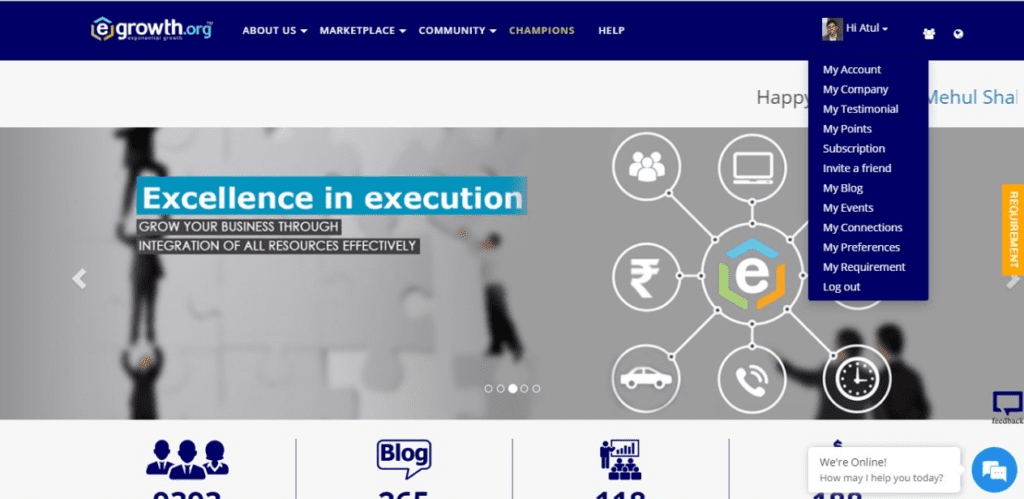Open the Champions nav item
Screen dimensions: 1024x499
pyautogui.click(x=541, y=30)
